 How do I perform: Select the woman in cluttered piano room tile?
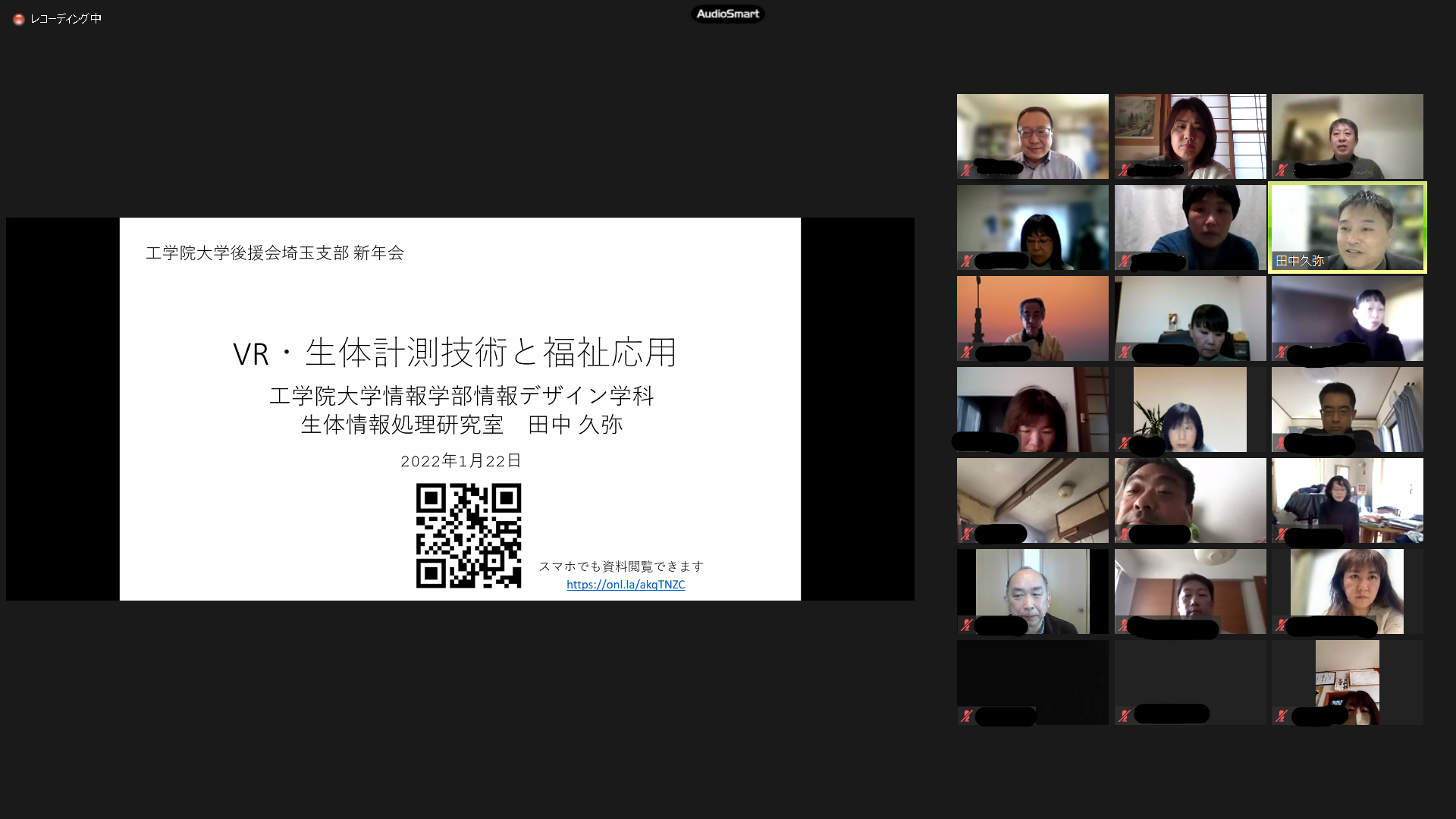[1348, 500]
